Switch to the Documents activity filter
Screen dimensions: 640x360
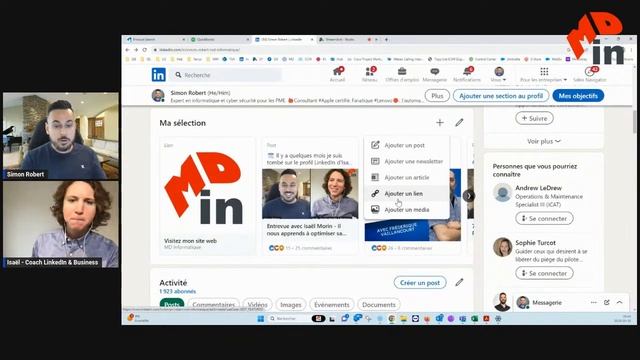click(379, 304)
